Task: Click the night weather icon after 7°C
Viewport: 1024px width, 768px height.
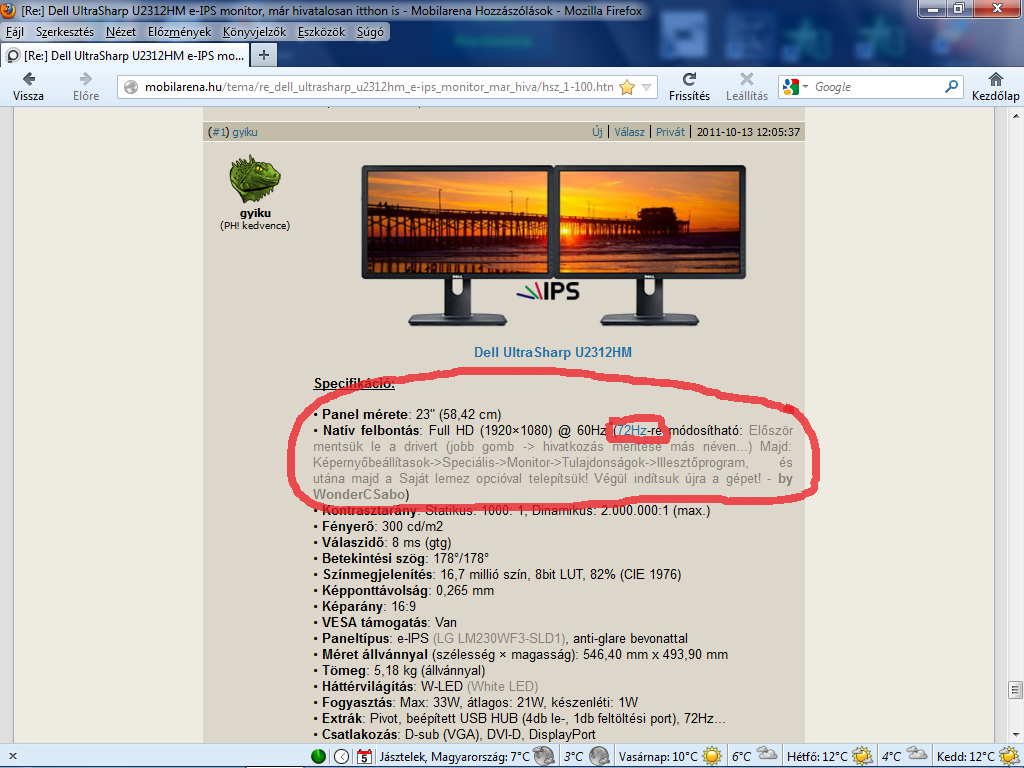Action: click(x=543, y=756)
